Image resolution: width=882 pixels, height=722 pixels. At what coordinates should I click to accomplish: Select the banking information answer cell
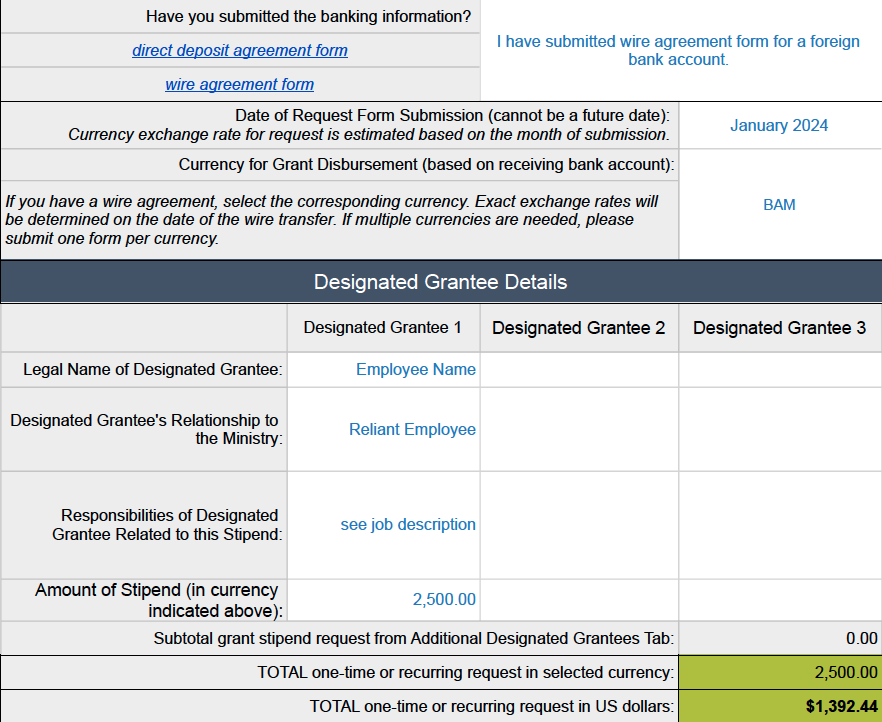[x=679, y=50]
